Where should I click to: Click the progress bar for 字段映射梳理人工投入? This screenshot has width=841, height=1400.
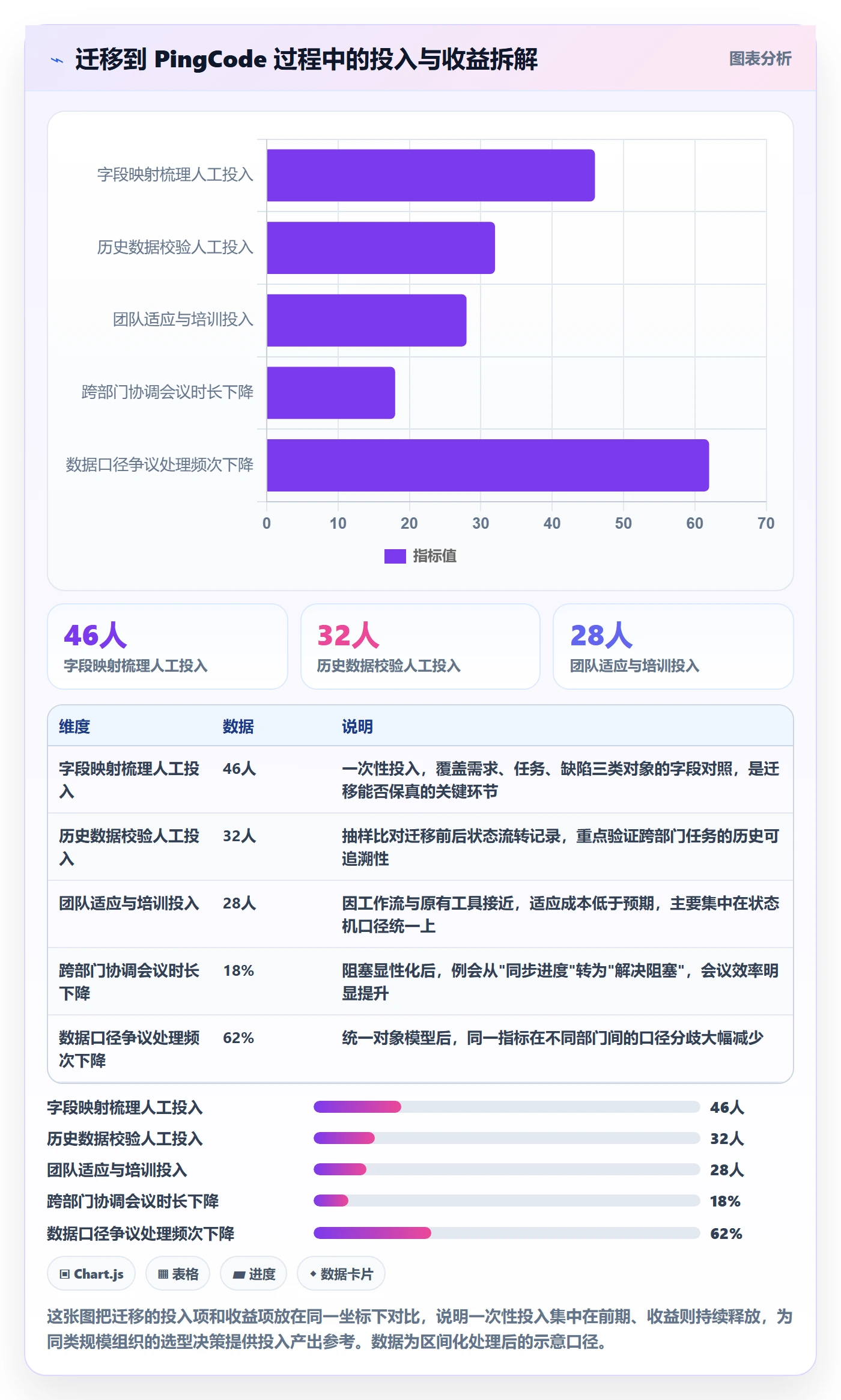pos(507,1107)
